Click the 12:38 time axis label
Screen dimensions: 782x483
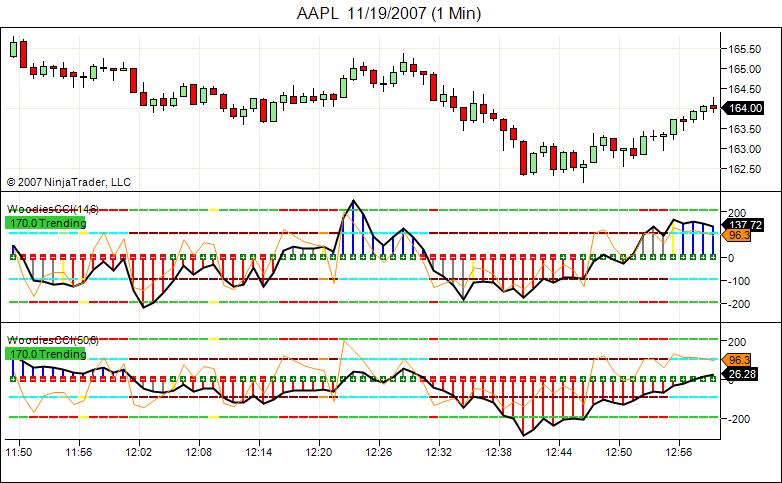tap(499, 452)
